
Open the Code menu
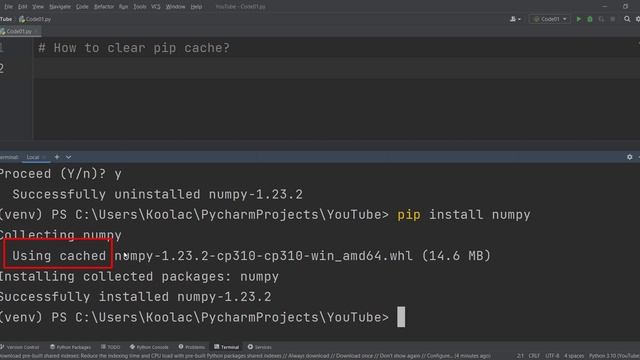click(82, 7)
